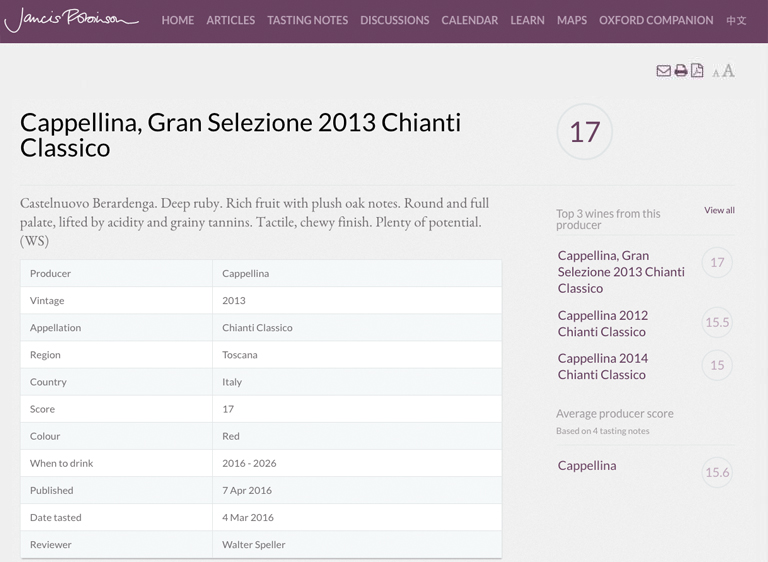Open Cappellina producer link under average score
Image resolution: width=768 pixels, height=562 pixels.
coord(587,465)
